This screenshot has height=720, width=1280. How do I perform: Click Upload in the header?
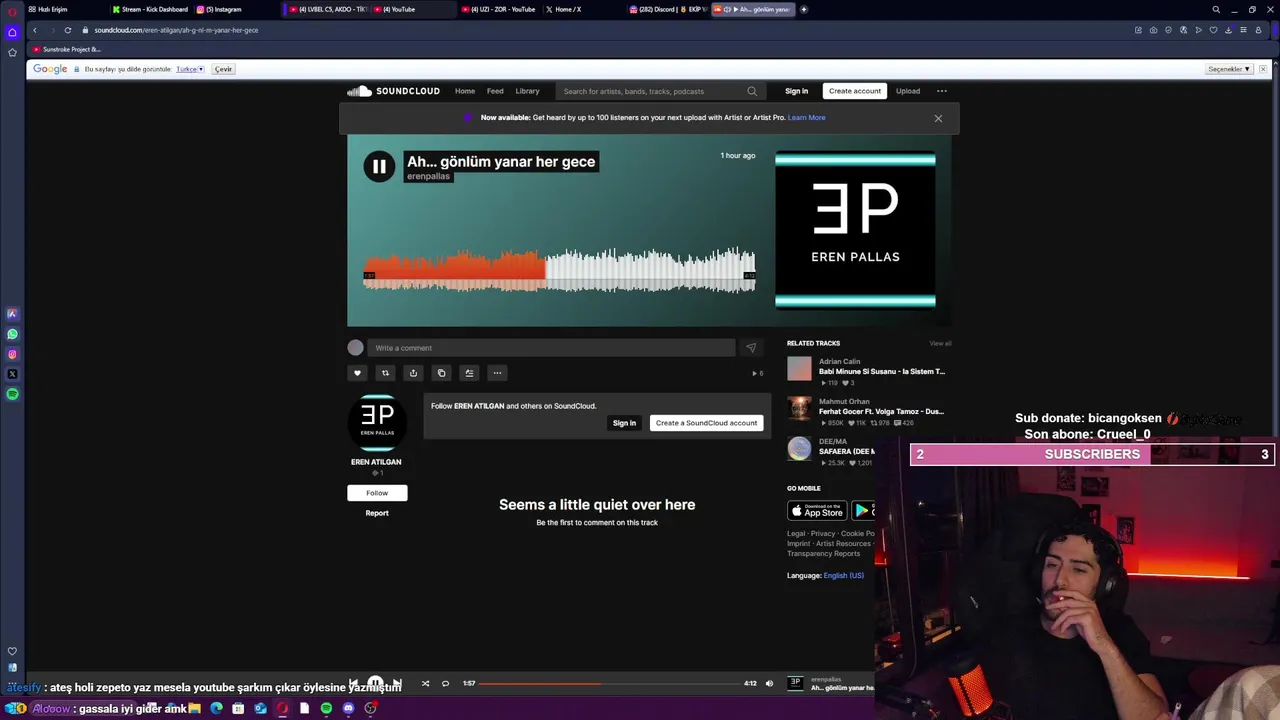tap(908, 91)
